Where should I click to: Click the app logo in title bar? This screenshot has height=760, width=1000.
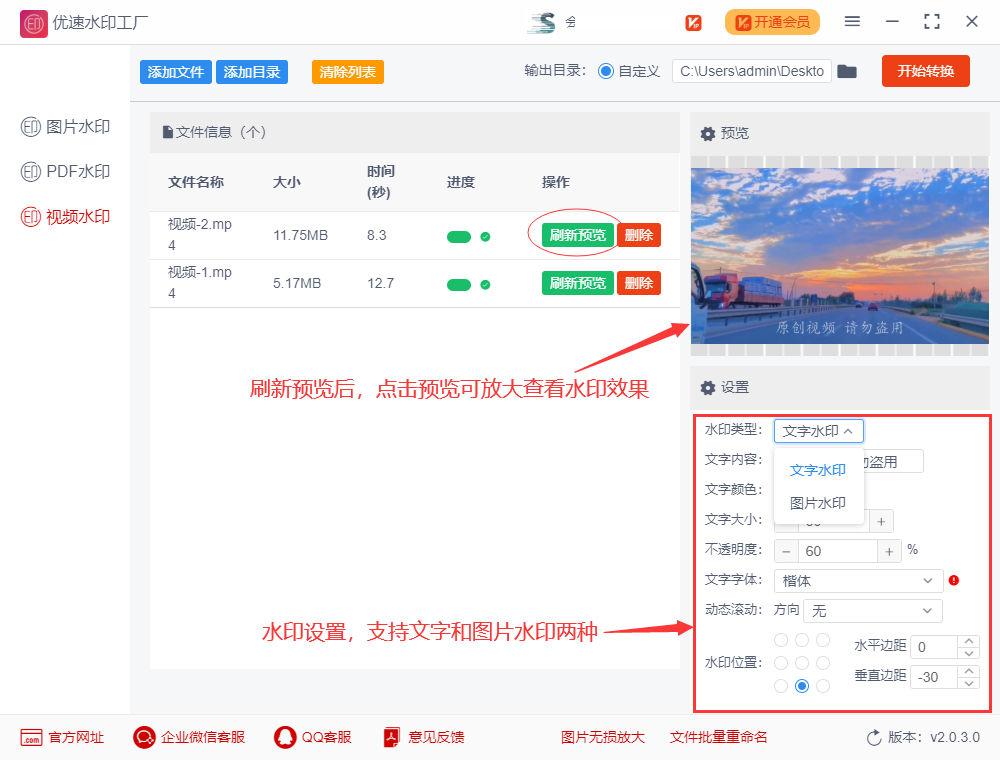point(33,22)
